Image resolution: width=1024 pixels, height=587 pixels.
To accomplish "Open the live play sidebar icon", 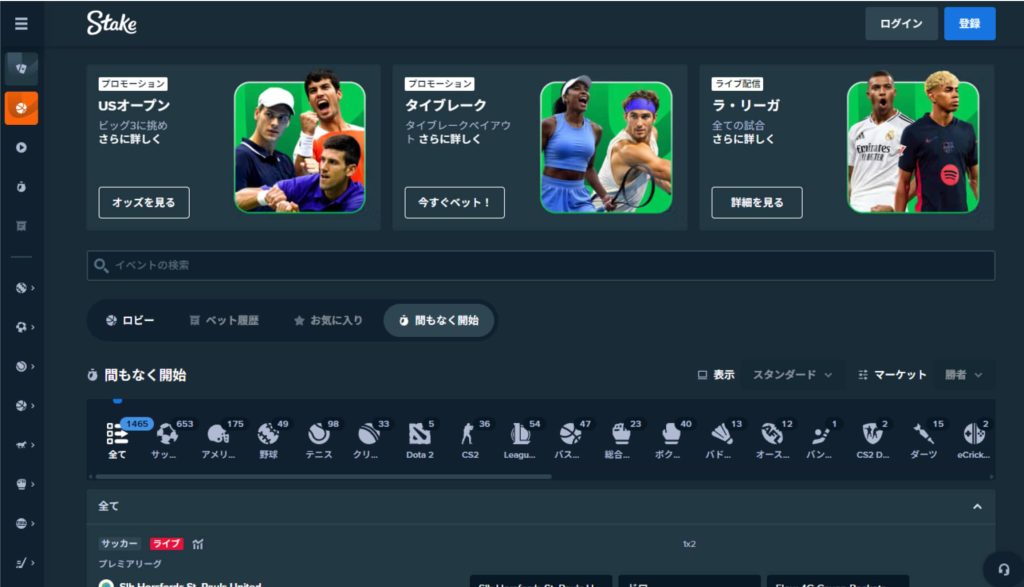I will [x=21, y=148].
